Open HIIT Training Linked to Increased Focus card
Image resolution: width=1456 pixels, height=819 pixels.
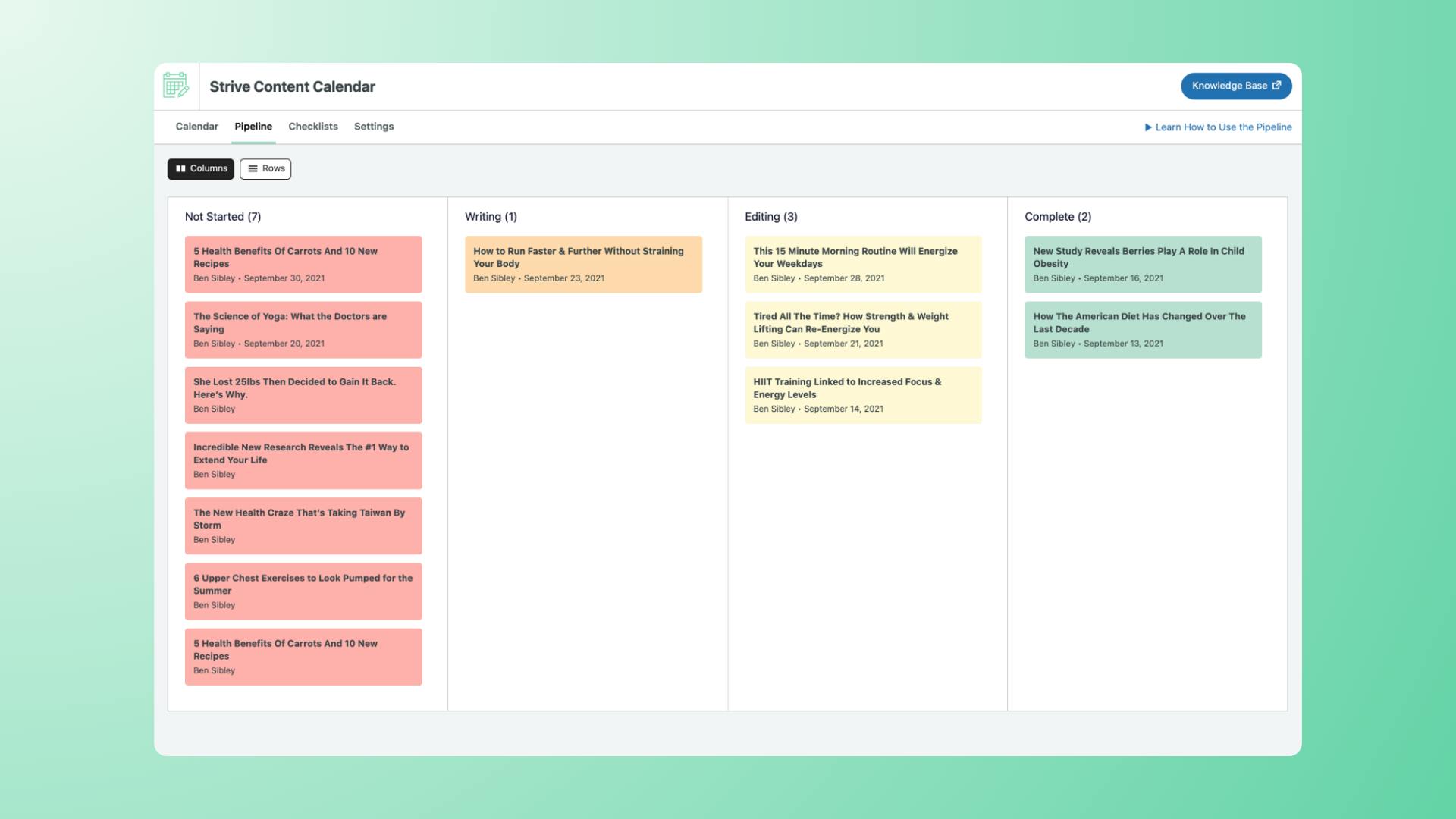point(863,395)
